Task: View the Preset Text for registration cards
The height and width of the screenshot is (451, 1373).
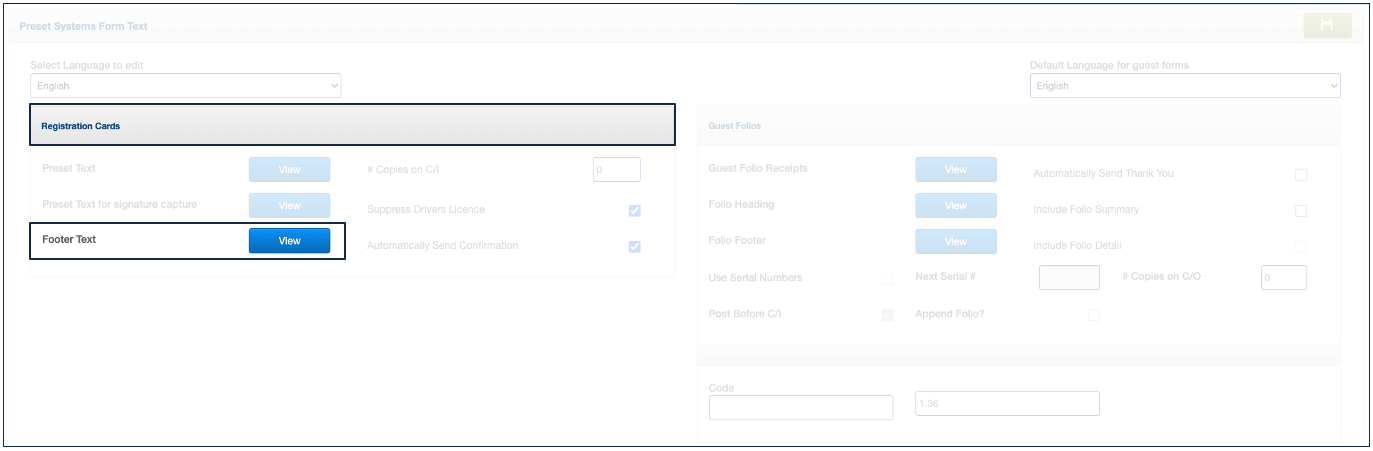Action: pyautogui.click(x=289, y=170)
